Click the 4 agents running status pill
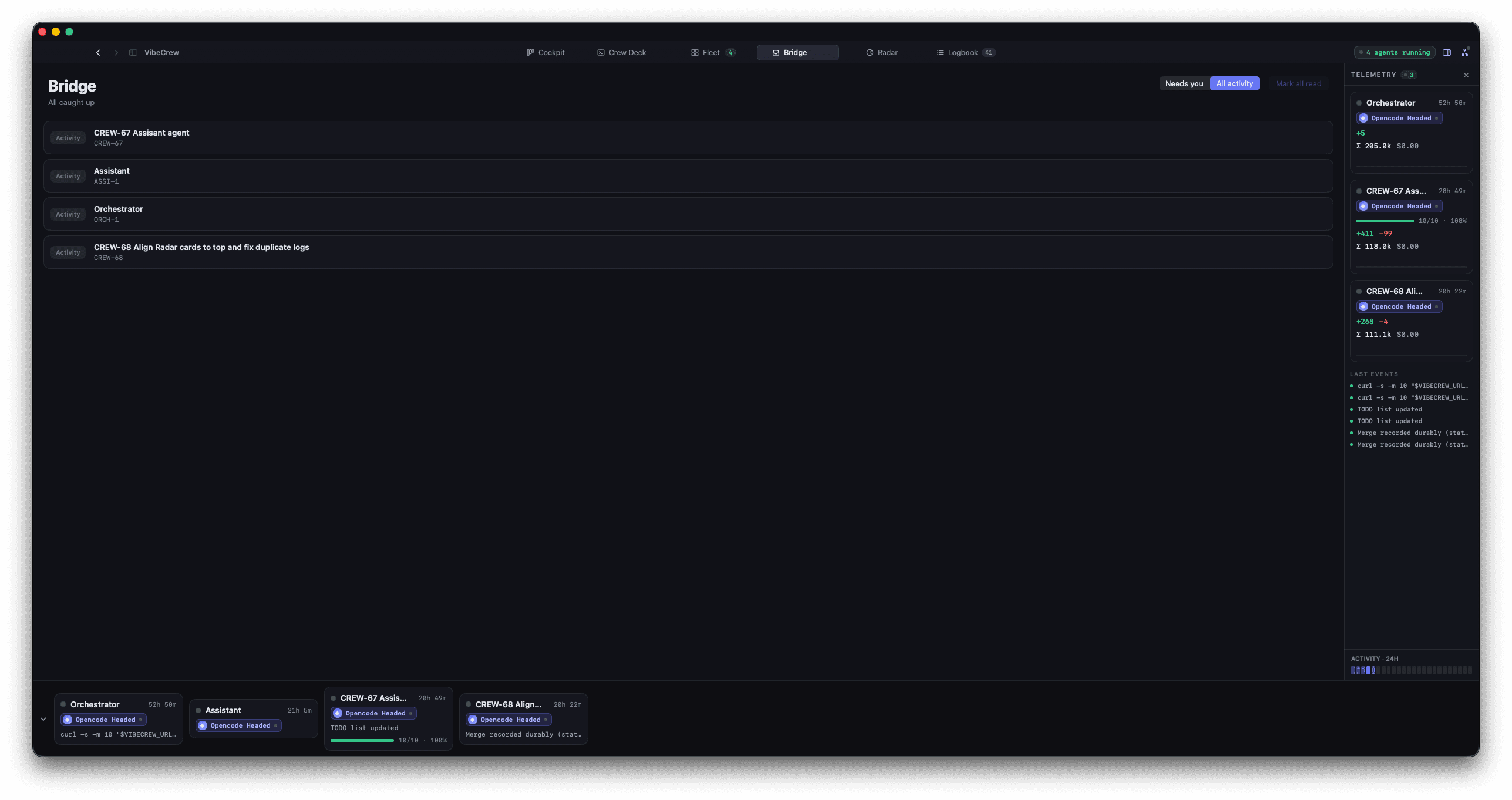The image size is (1512, 800). [x=1395, y=53]
